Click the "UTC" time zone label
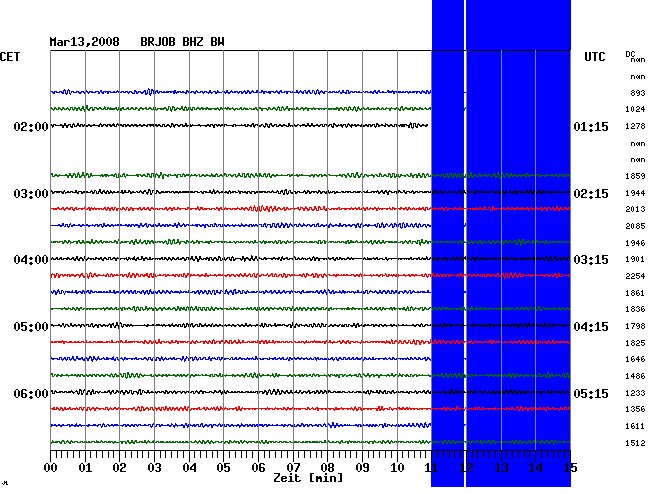The width and height of the screenshot is (650, 494). [595, 57]
